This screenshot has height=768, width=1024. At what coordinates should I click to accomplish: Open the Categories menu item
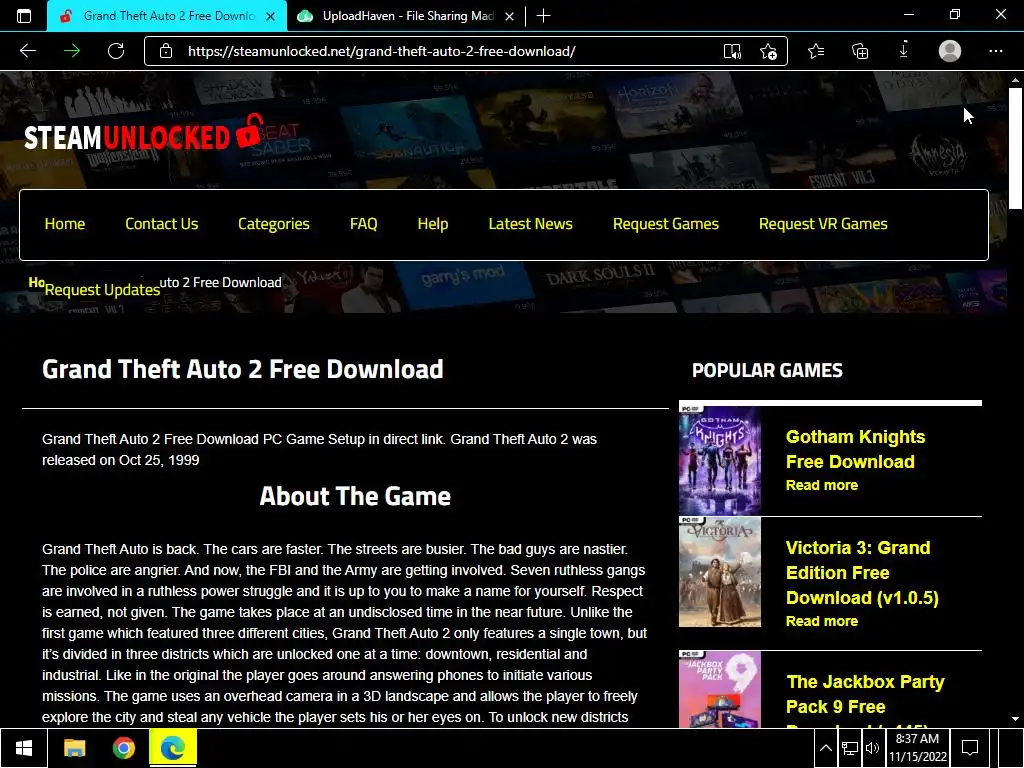point(274,224)
